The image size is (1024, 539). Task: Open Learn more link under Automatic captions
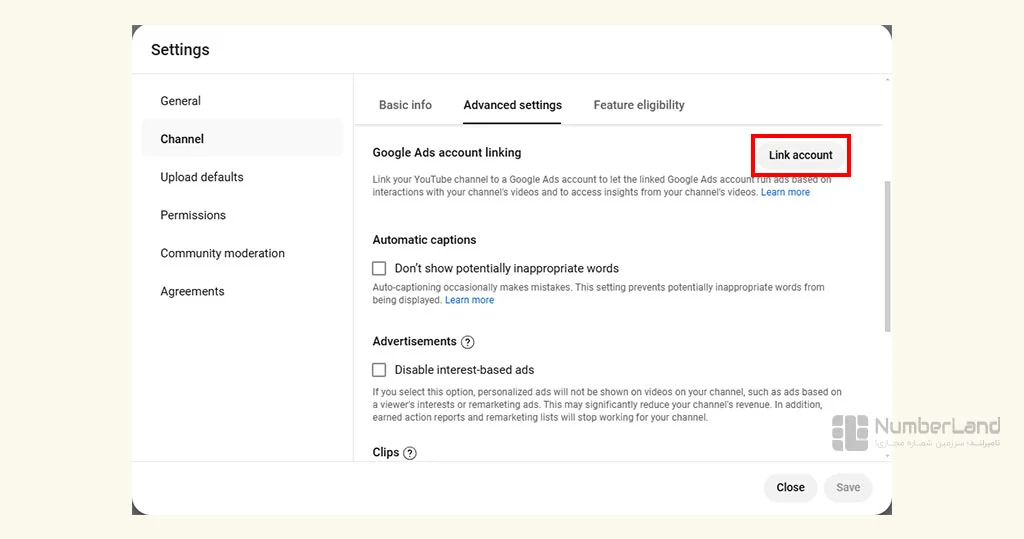click(x=470, y=300)
